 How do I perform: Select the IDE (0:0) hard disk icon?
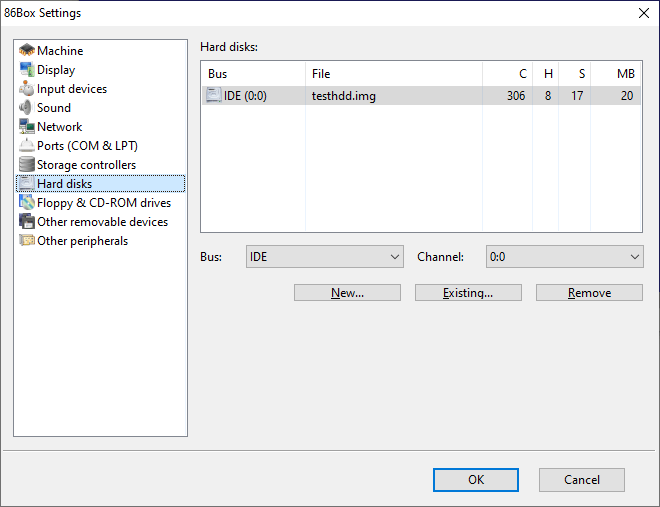click(214, 96)
